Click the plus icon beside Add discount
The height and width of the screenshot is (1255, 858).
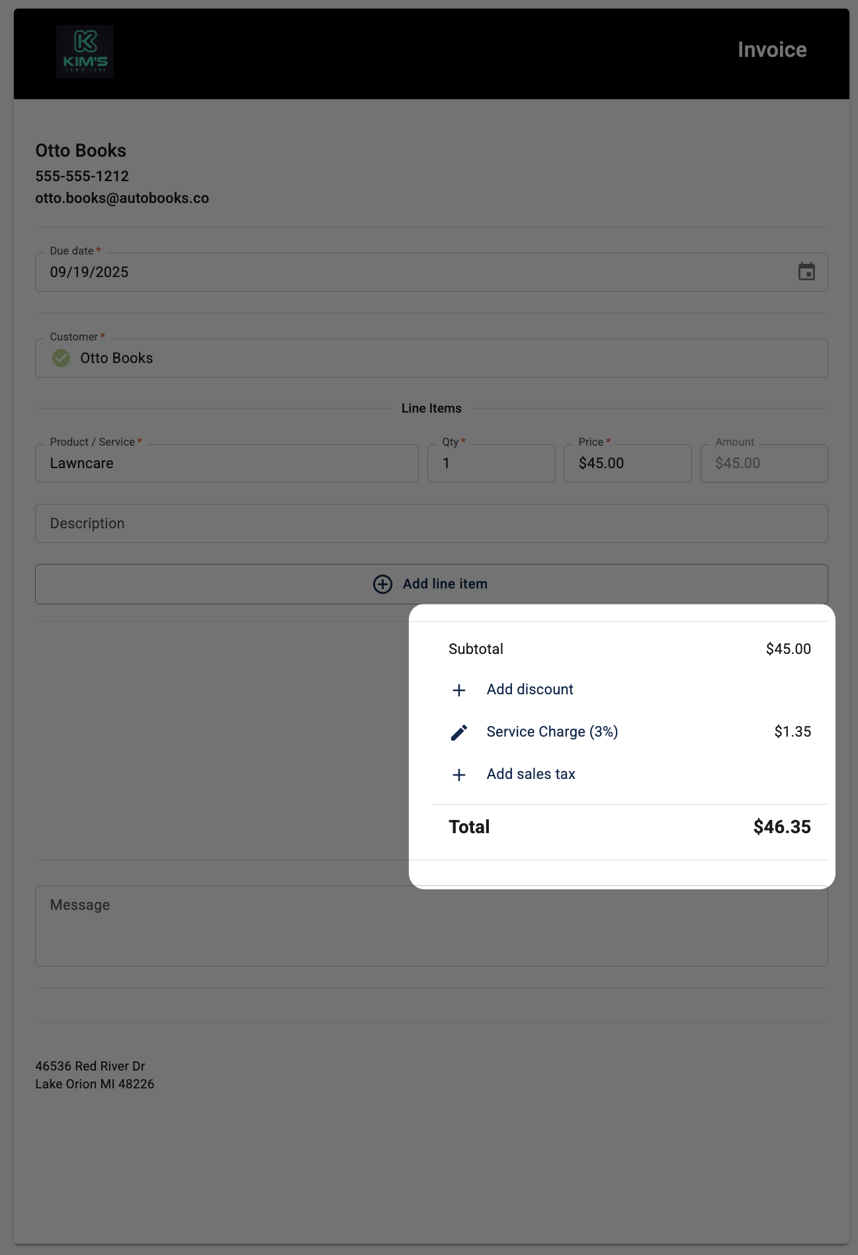(459, 690)
